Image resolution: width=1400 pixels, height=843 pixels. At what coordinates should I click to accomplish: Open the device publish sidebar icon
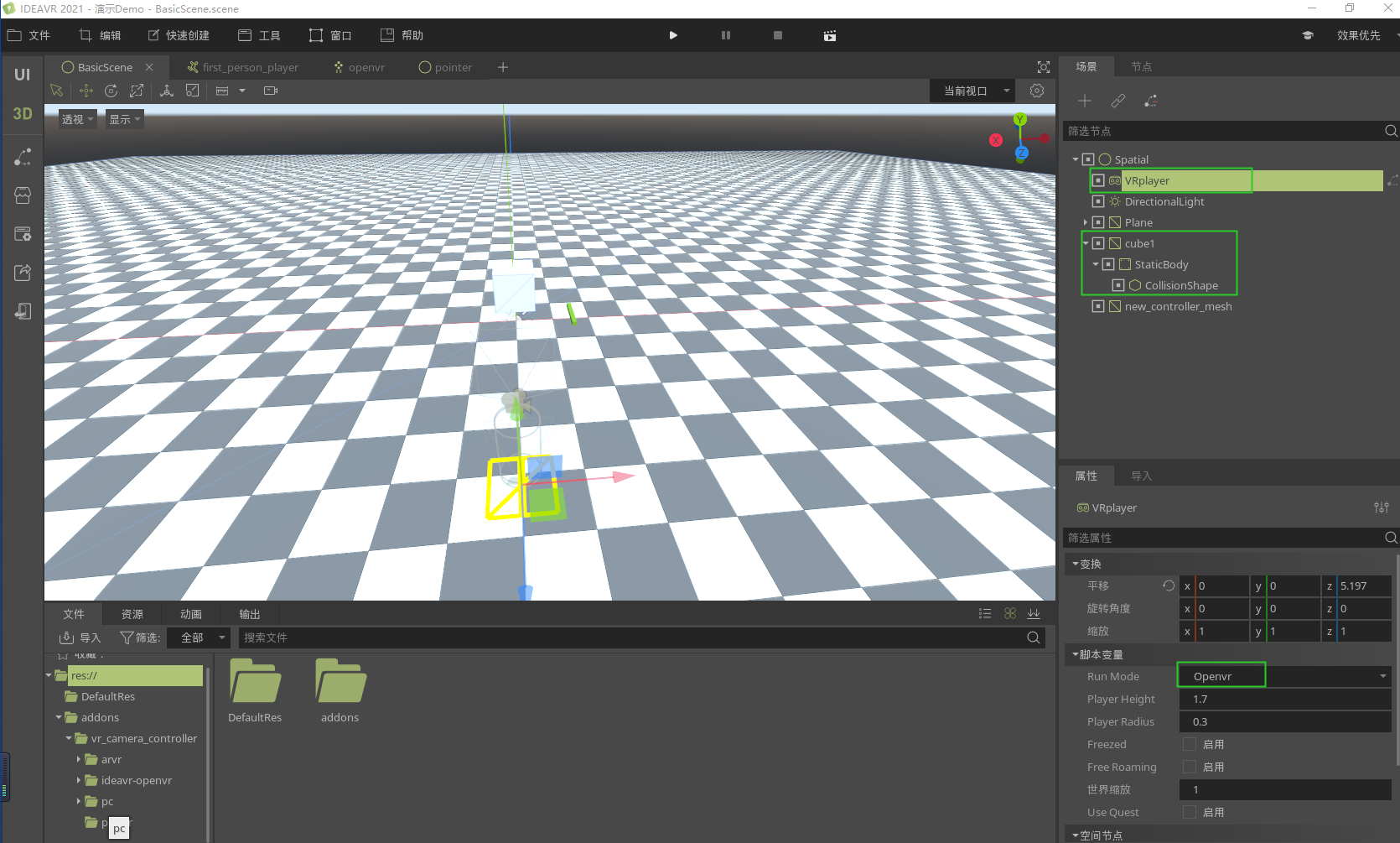click(23, 311)
